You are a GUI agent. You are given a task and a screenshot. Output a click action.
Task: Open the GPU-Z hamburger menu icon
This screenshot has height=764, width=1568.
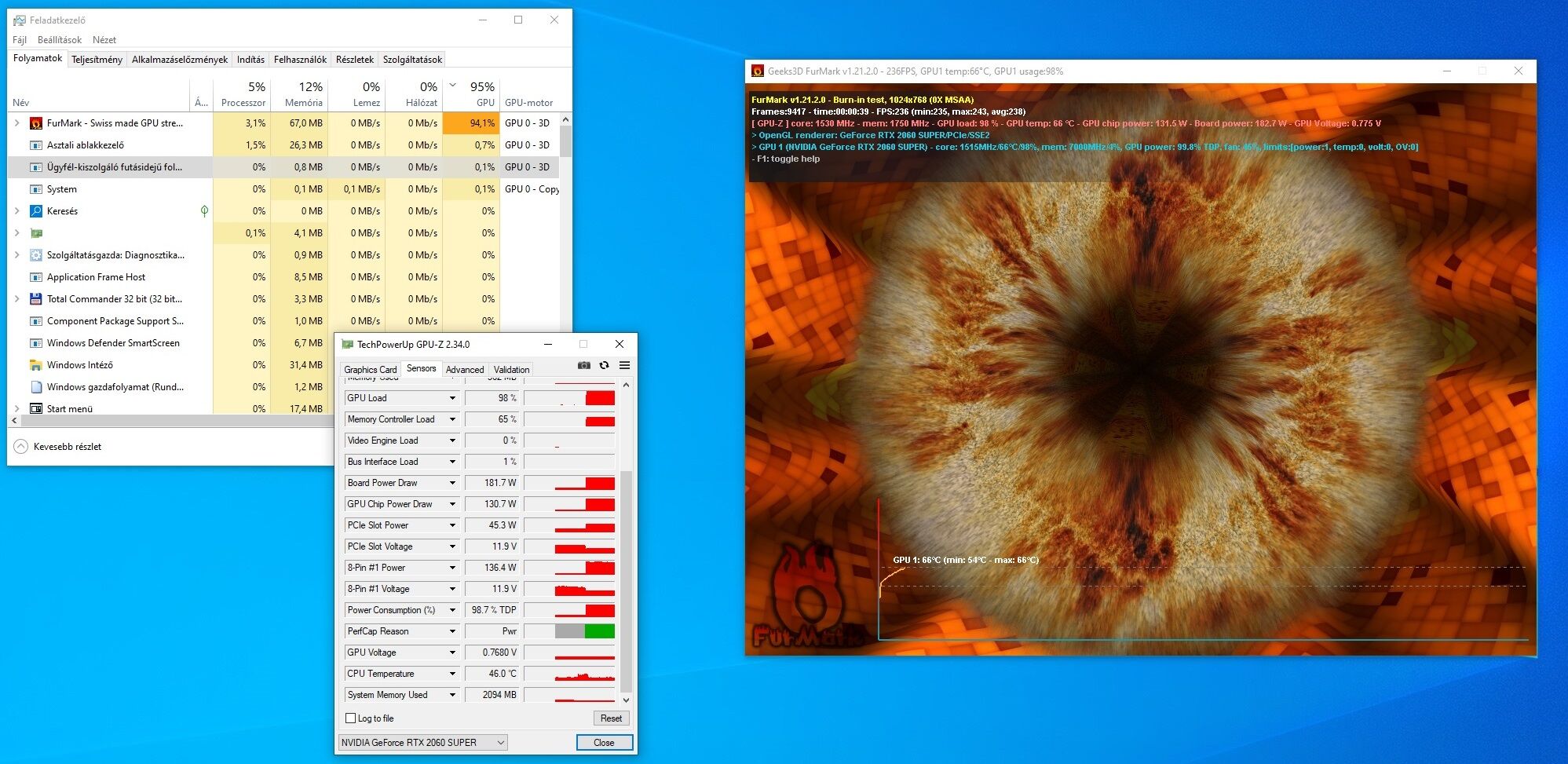pos(624,365)
